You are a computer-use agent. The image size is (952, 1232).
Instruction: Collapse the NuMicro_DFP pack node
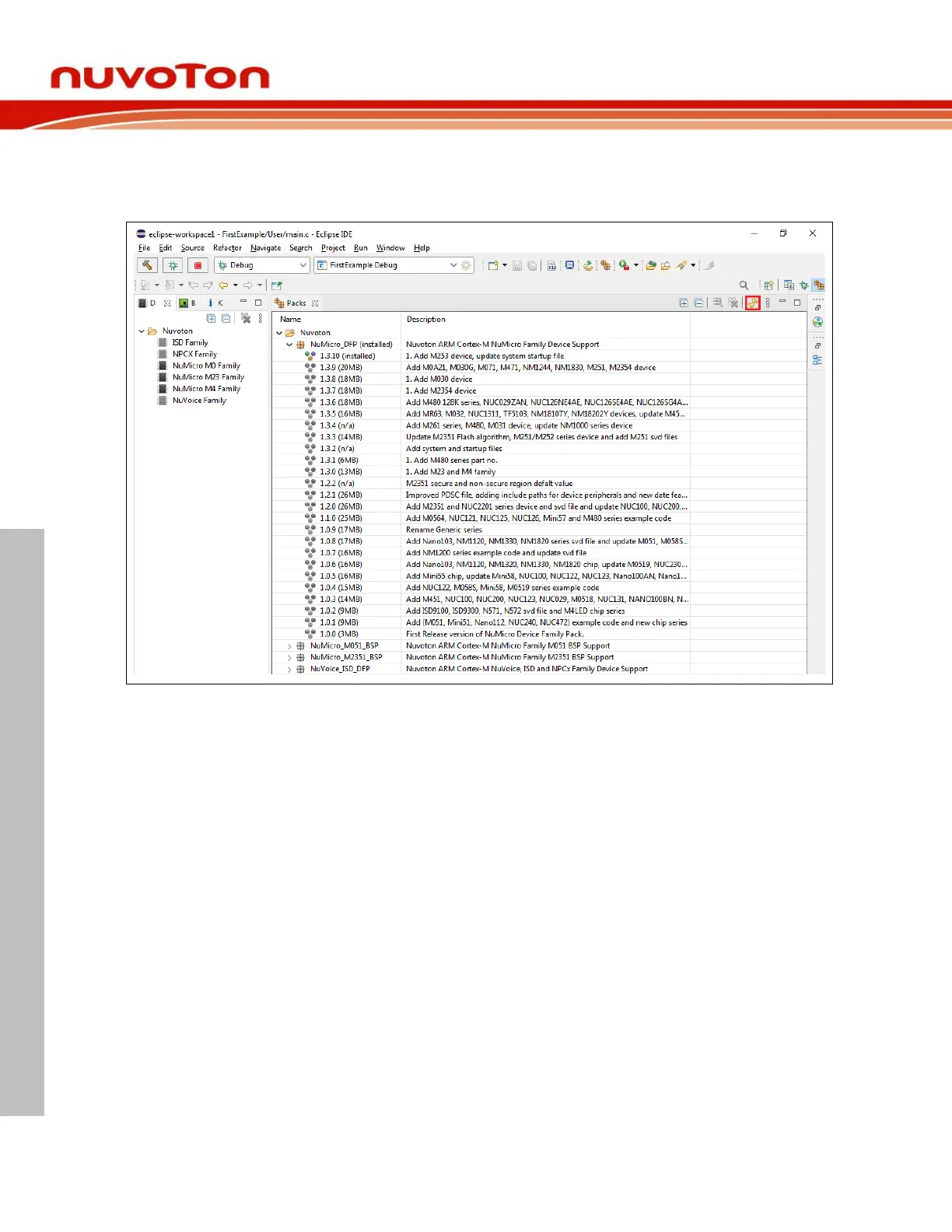[289, 345]
